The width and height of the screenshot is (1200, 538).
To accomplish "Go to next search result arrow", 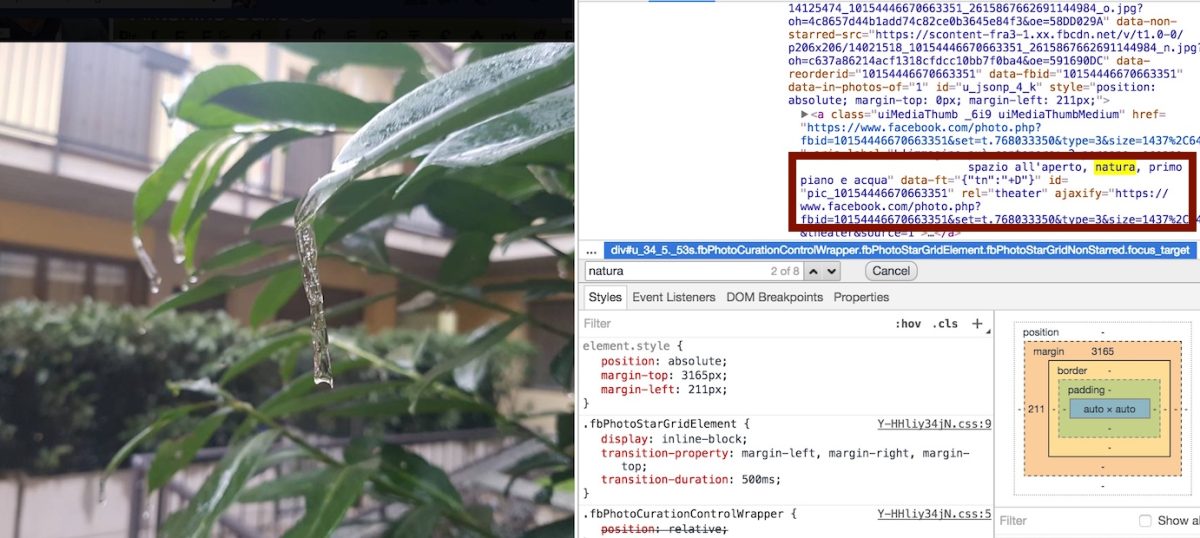I will pyautogui.click(x=833, y=271).
